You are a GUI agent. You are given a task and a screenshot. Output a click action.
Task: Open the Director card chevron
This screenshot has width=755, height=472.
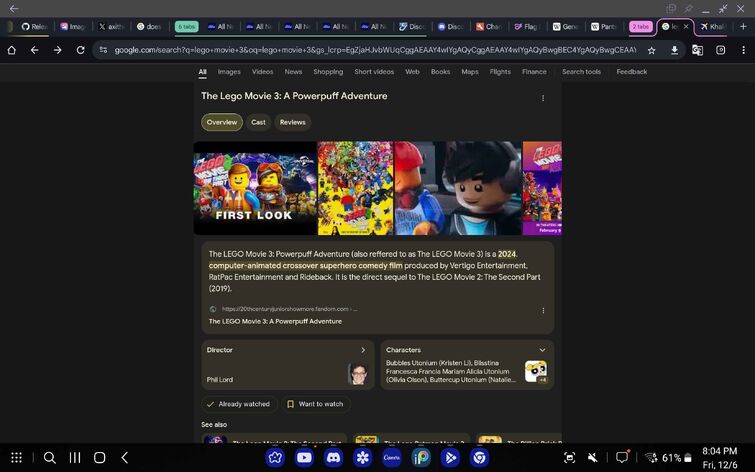363,350
